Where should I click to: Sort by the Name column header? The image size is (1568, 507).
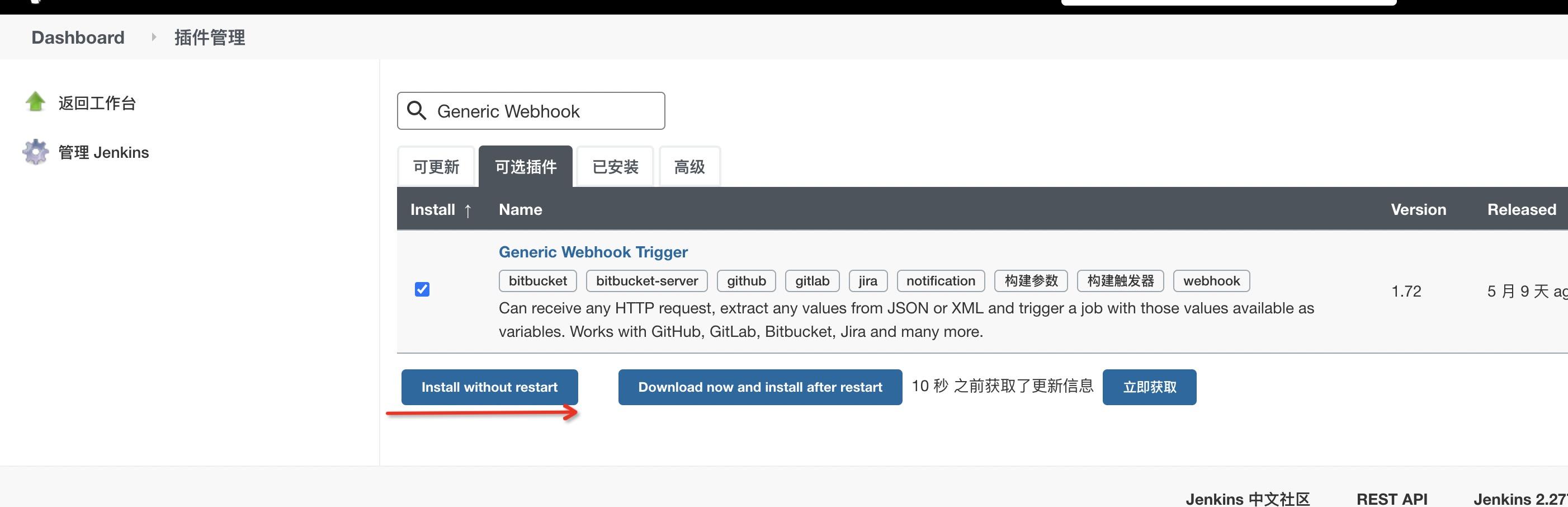click(x=521, y=210)
